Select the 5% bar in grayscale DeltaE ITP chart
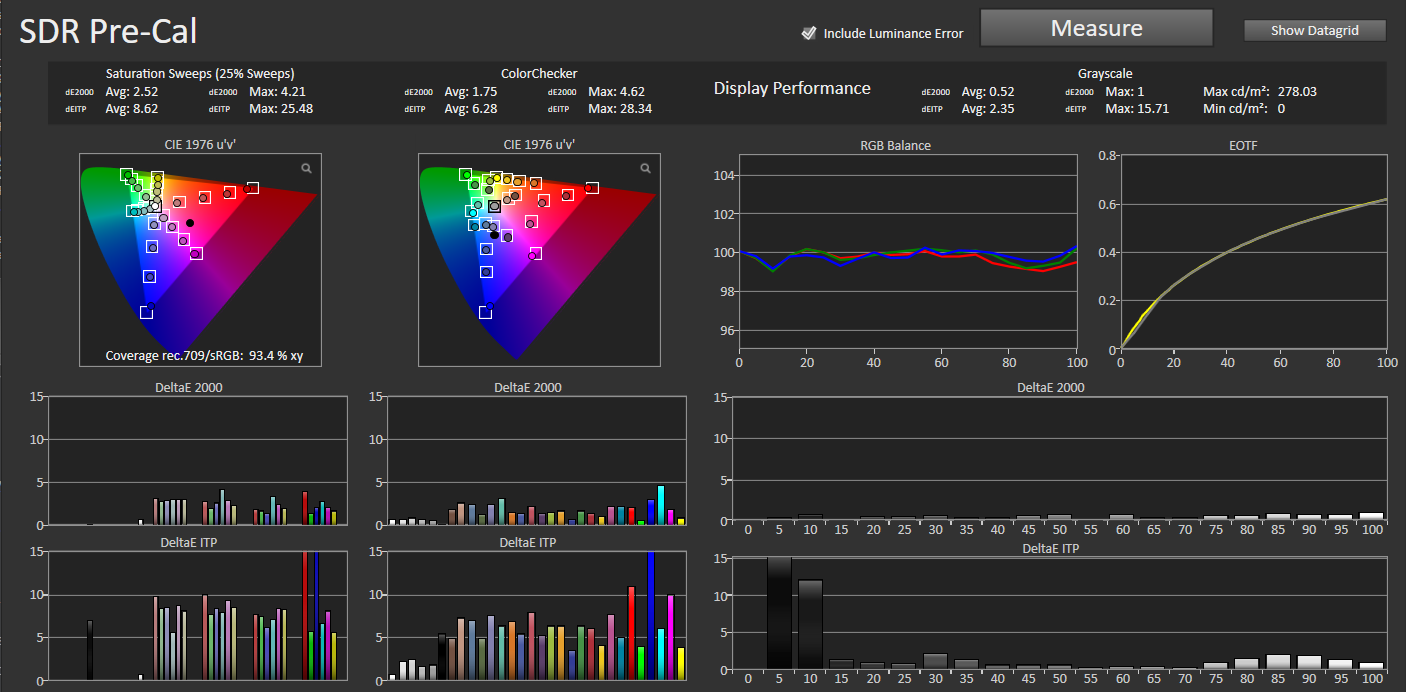Screen dimensions: 1406x692 [x=779, y=612]
